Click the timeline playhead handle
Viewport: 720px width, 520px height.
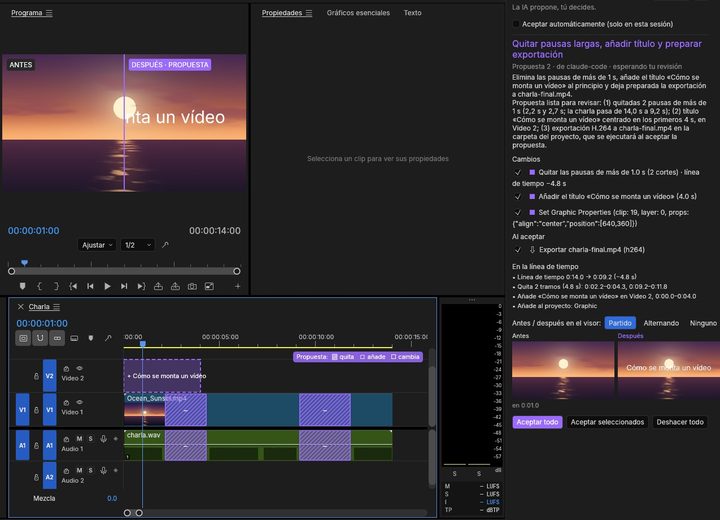point(143,344)
